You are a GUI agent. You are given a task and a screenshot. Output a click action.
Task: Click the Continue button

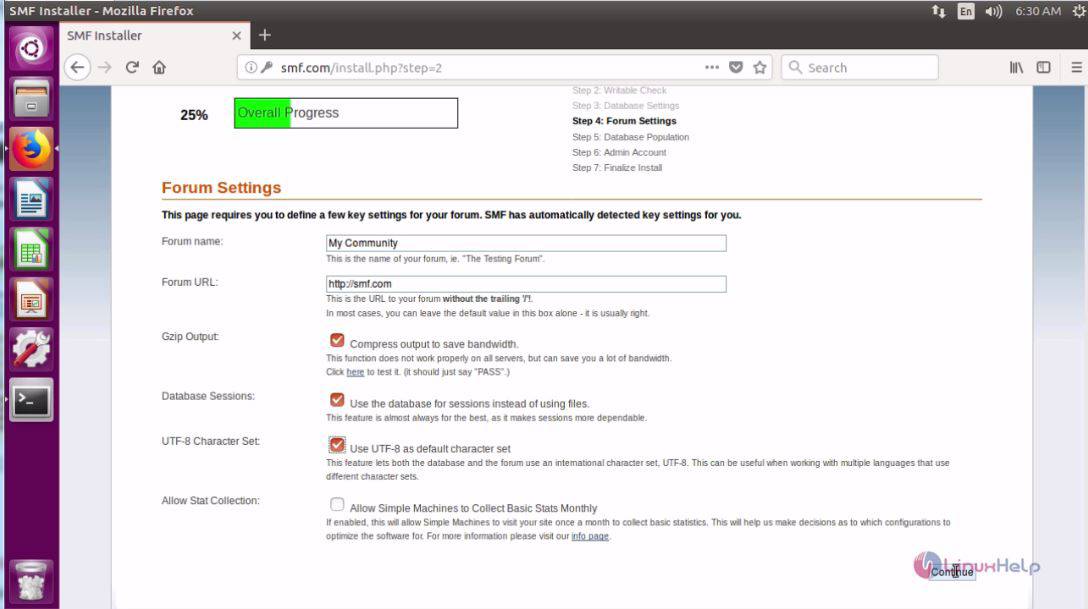[x=952, y=572]
